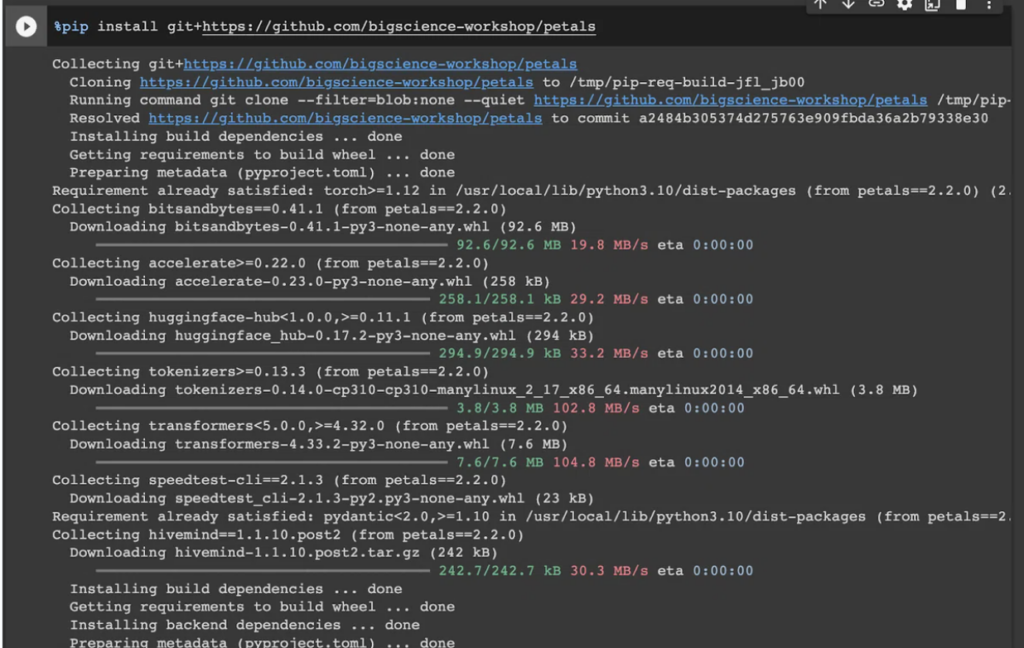Click the tokenizers download progress bar
Image resolution: width=1024 pixels, height=648 pixels.
click(x=272, y=408)
